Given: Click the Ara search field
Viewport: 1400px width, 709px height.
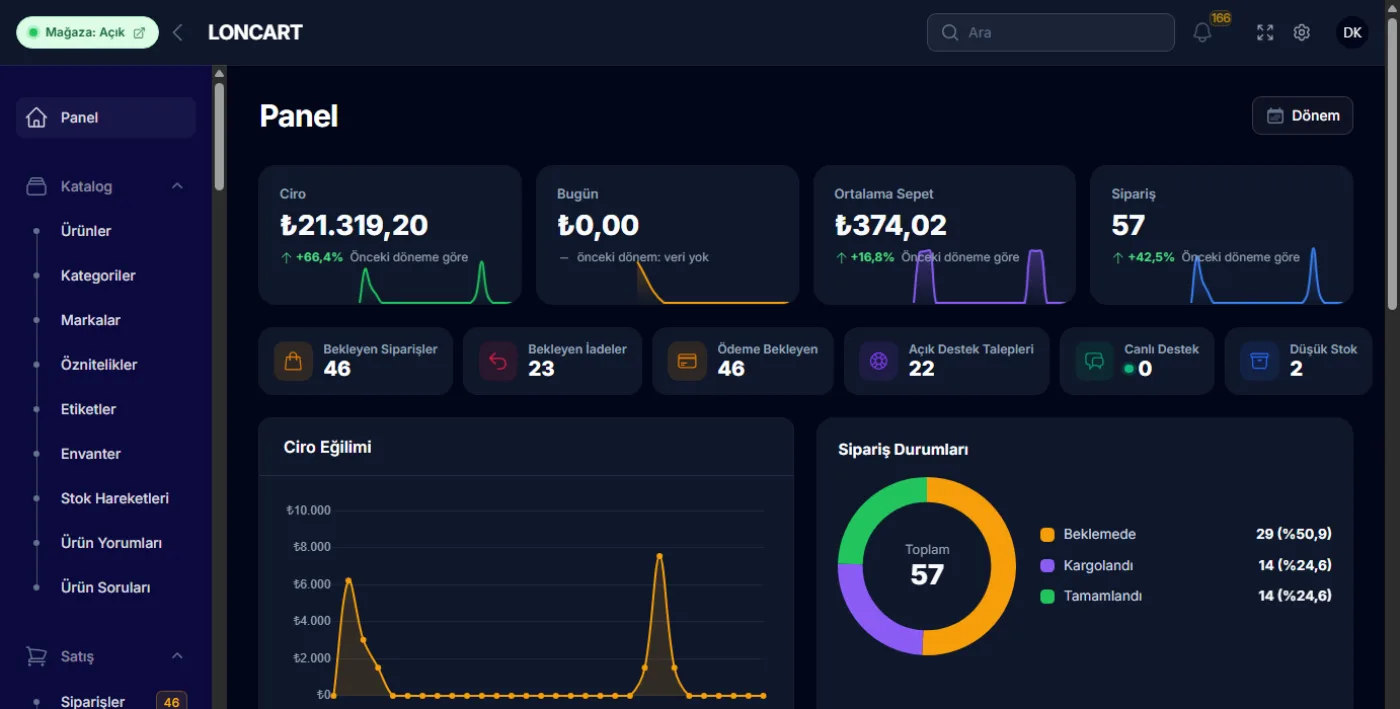Looking at the screenshot, I should (1050, 32).
